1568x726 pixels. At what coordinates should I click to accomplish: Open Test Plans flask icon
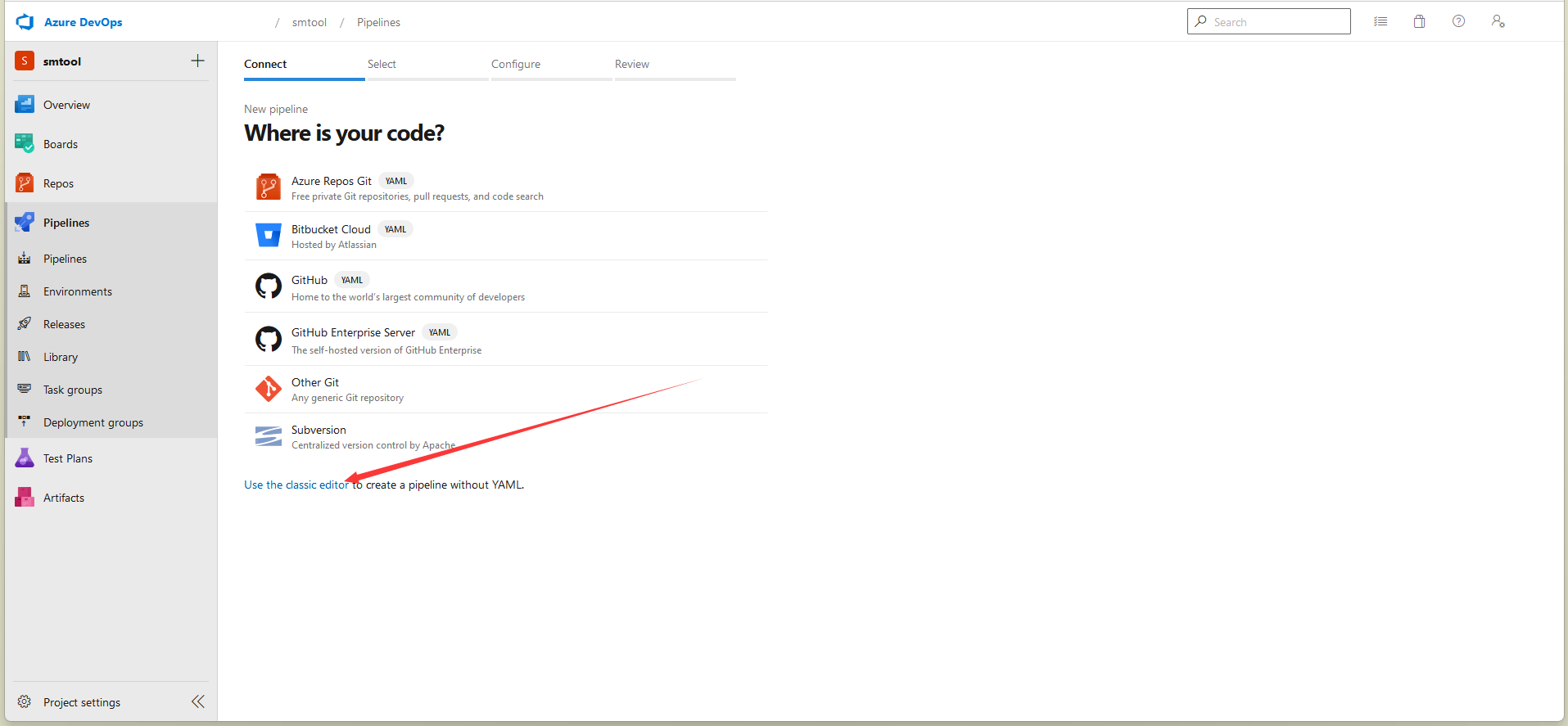pyautogui.click(x=25, y=458)
